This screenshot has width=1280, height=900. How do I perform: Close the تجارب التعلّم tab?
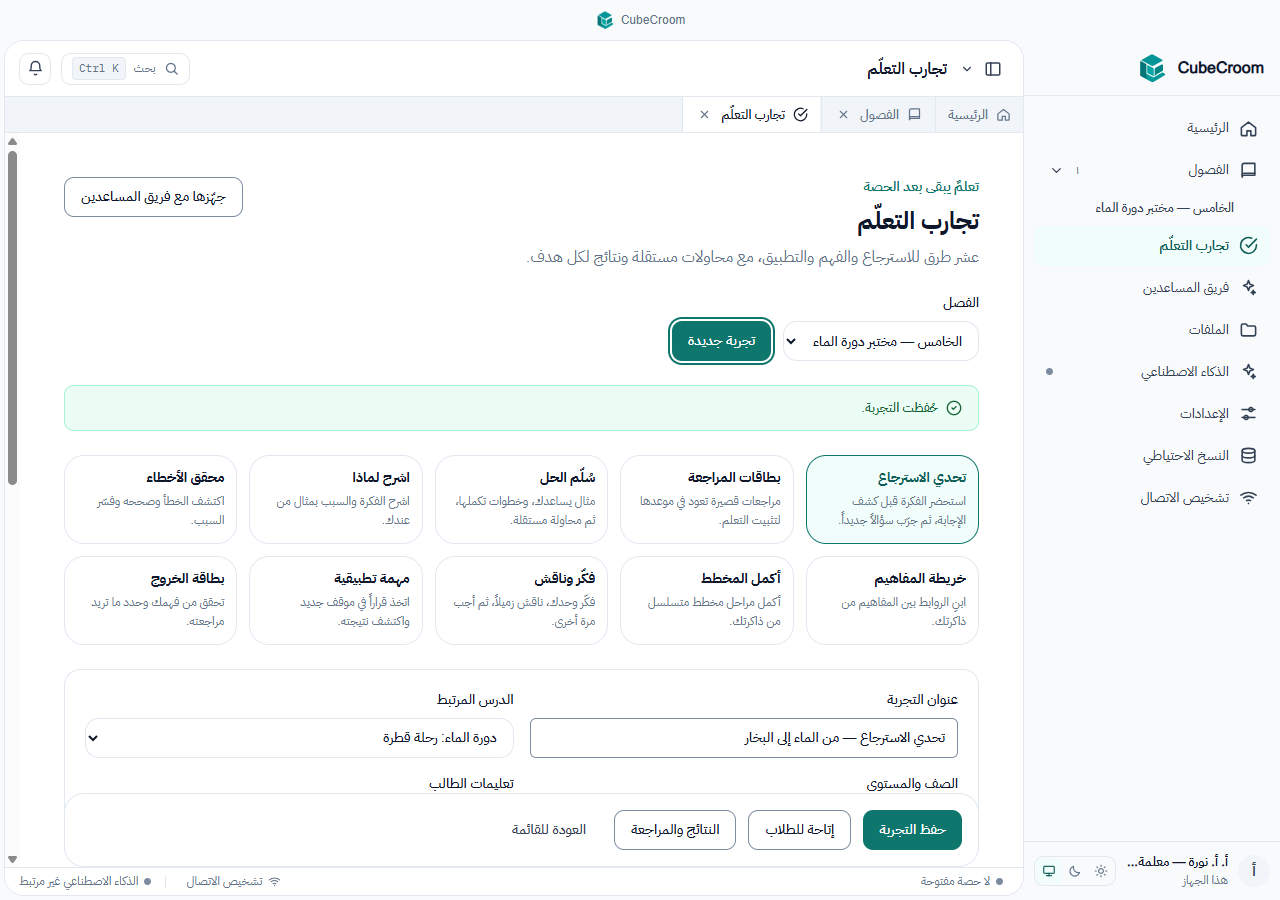[x=704, y=115]
